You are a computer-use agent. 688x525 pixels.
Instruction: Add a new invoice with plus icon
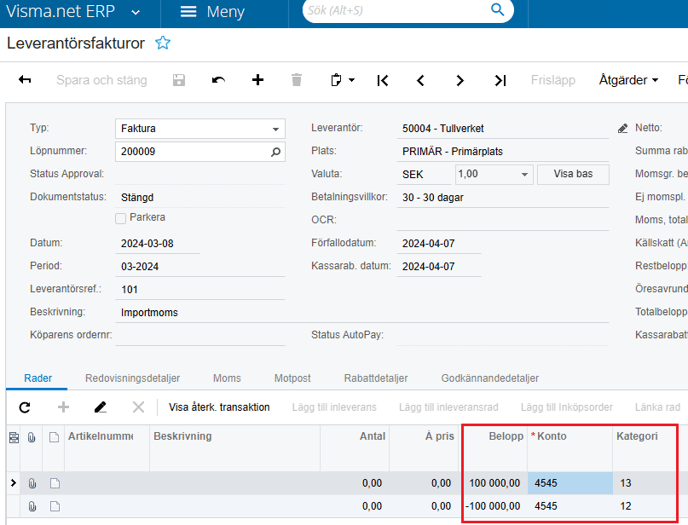tap(258, 80)
